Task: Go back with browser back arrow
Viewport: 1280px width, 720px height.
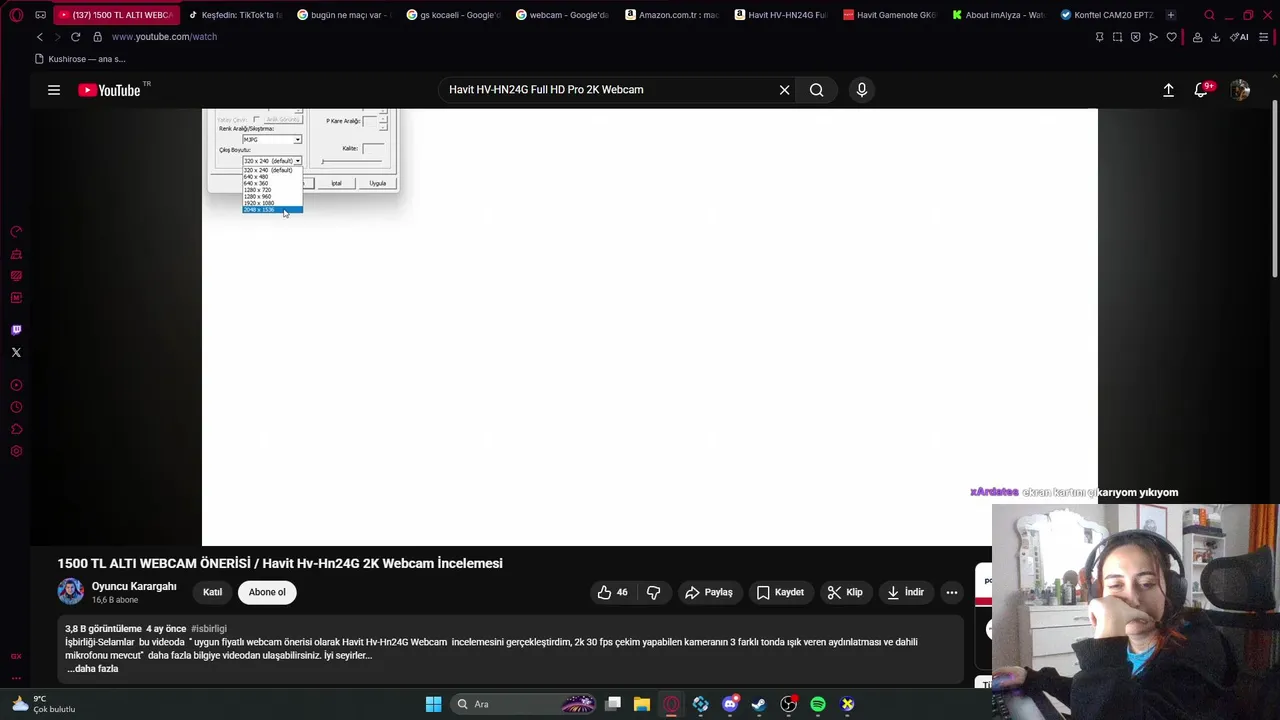Action: coord(40,37)
